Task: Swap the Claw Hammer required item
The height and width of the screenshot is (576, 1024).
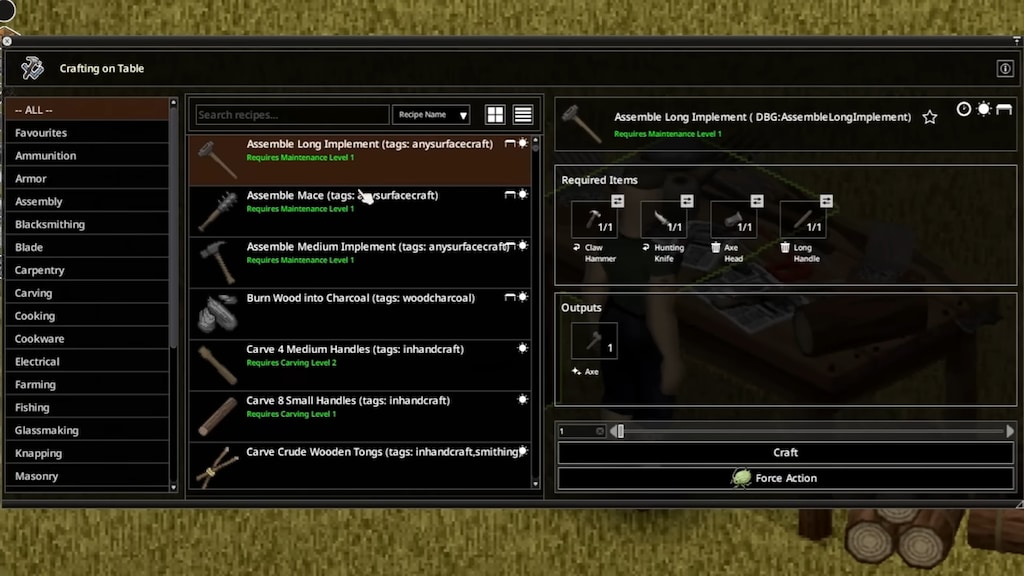Action: 617,201
